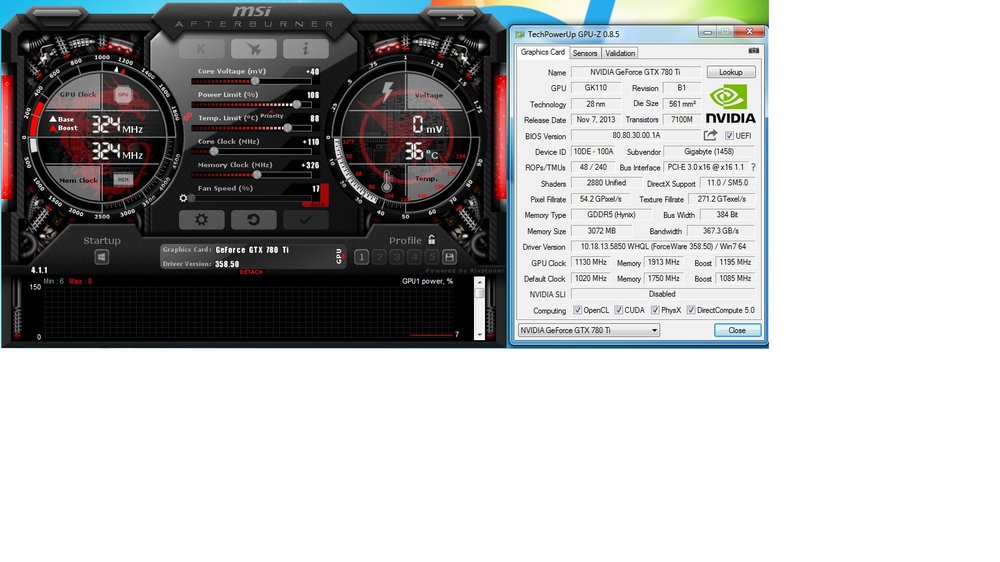Screen dimensions: 1000x562
Task: Click monitoring graph scrollbar down arrow
Action: [x=480, y=334]
